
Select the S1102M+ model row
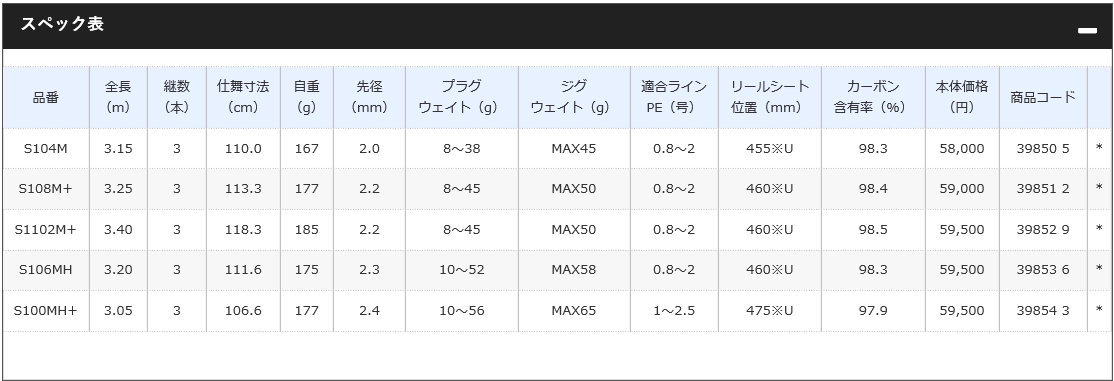click(x=557, y=230)
